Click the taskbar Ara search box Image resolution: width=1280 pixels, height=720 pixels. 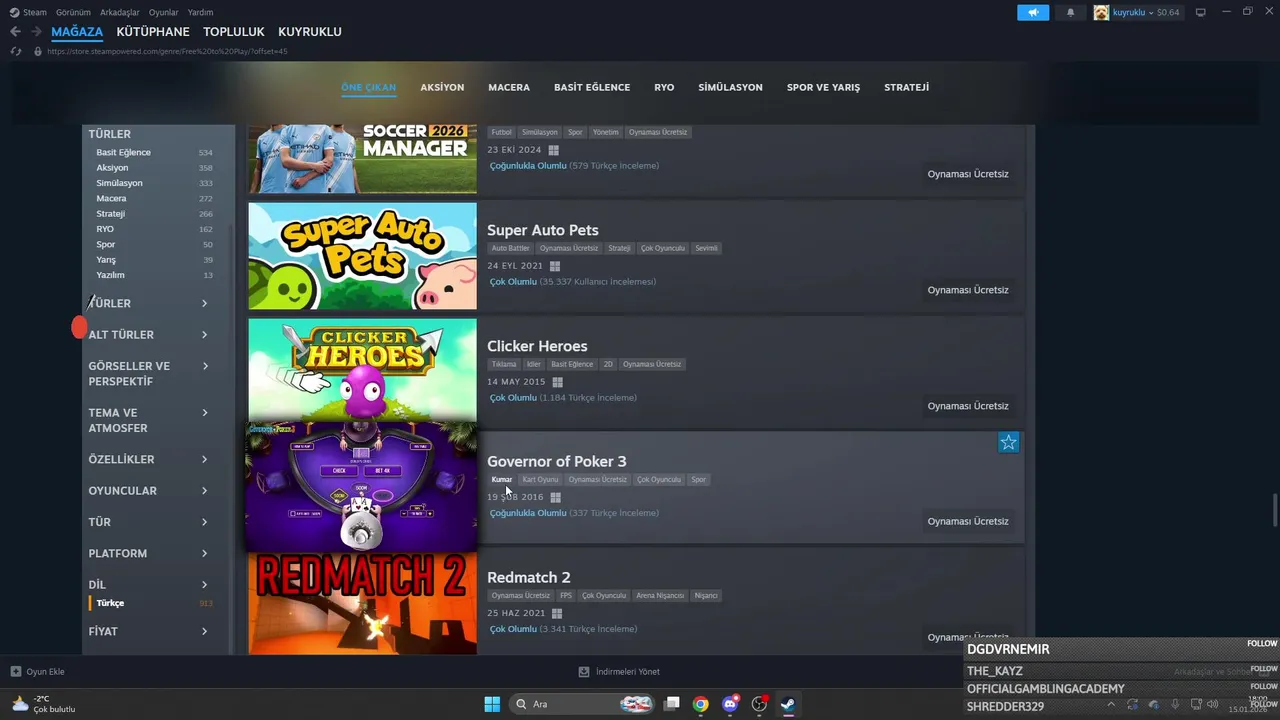point(582,704)
